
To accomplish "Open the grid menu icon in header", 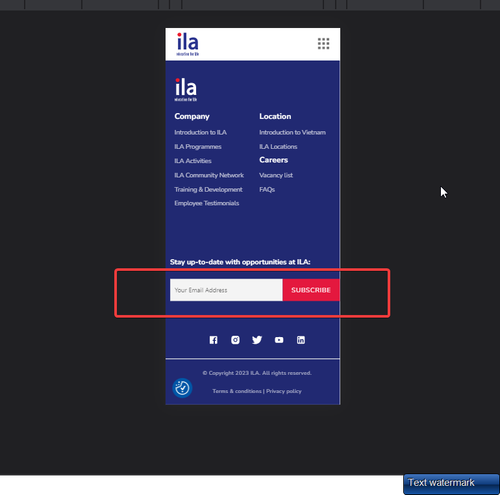I will (x=323, y=44).
